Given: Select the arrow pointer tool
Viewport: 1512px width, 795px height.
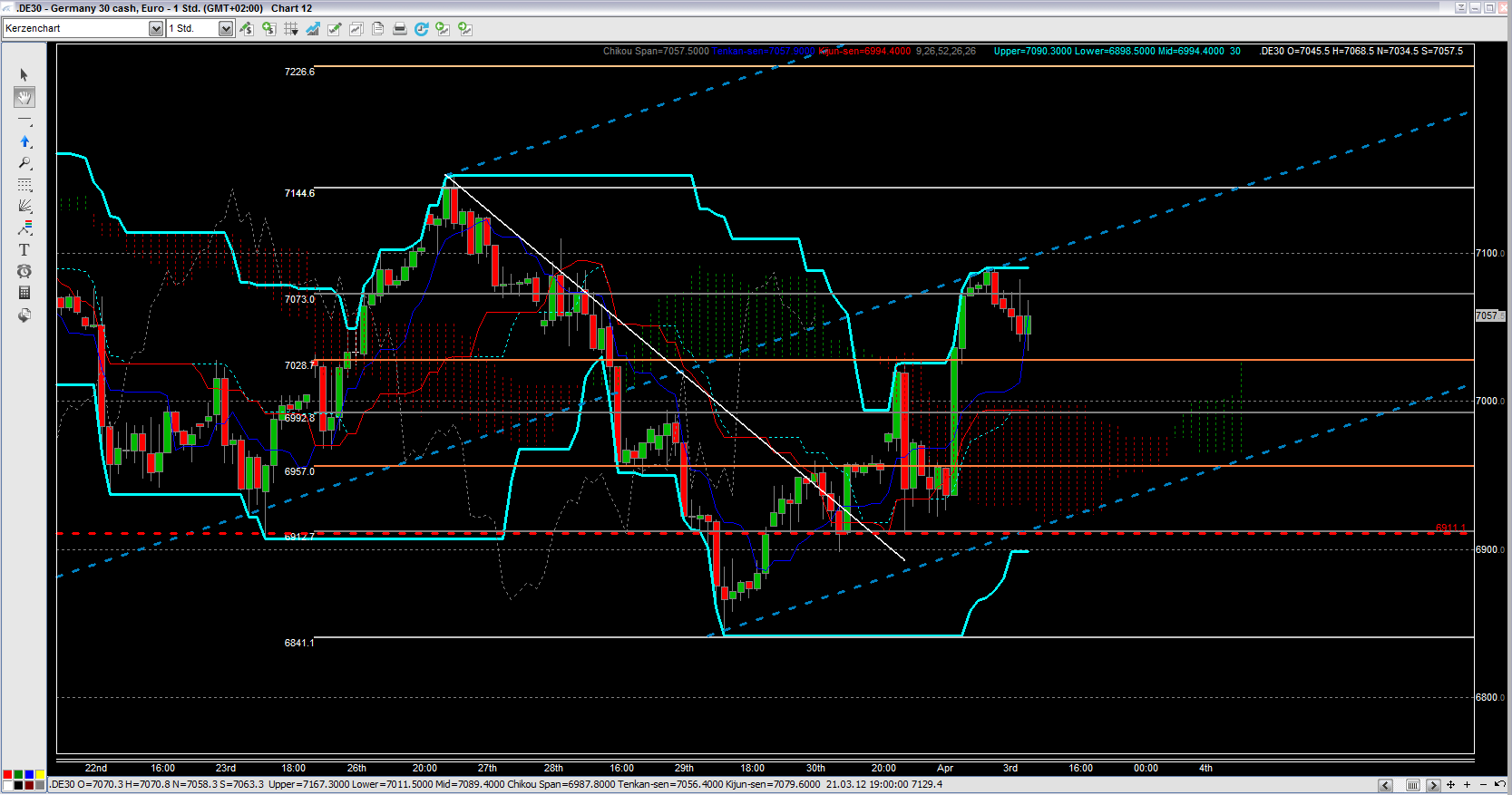Looking at the screenshot, I should coord(24,75).
